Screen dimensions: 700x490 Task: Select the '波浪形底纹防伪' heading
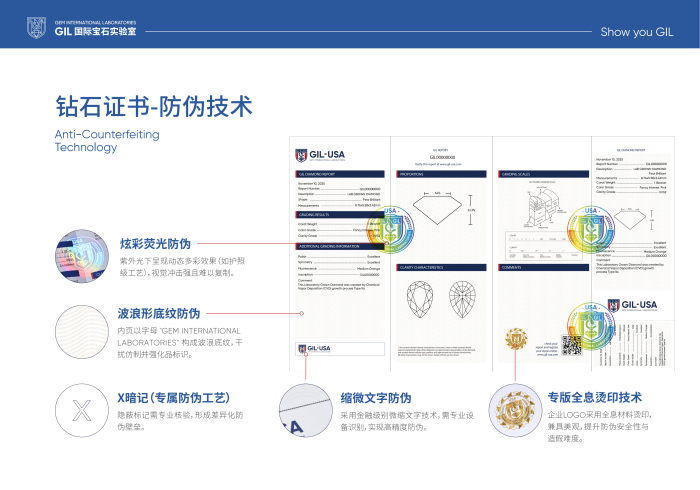(160, 313)
